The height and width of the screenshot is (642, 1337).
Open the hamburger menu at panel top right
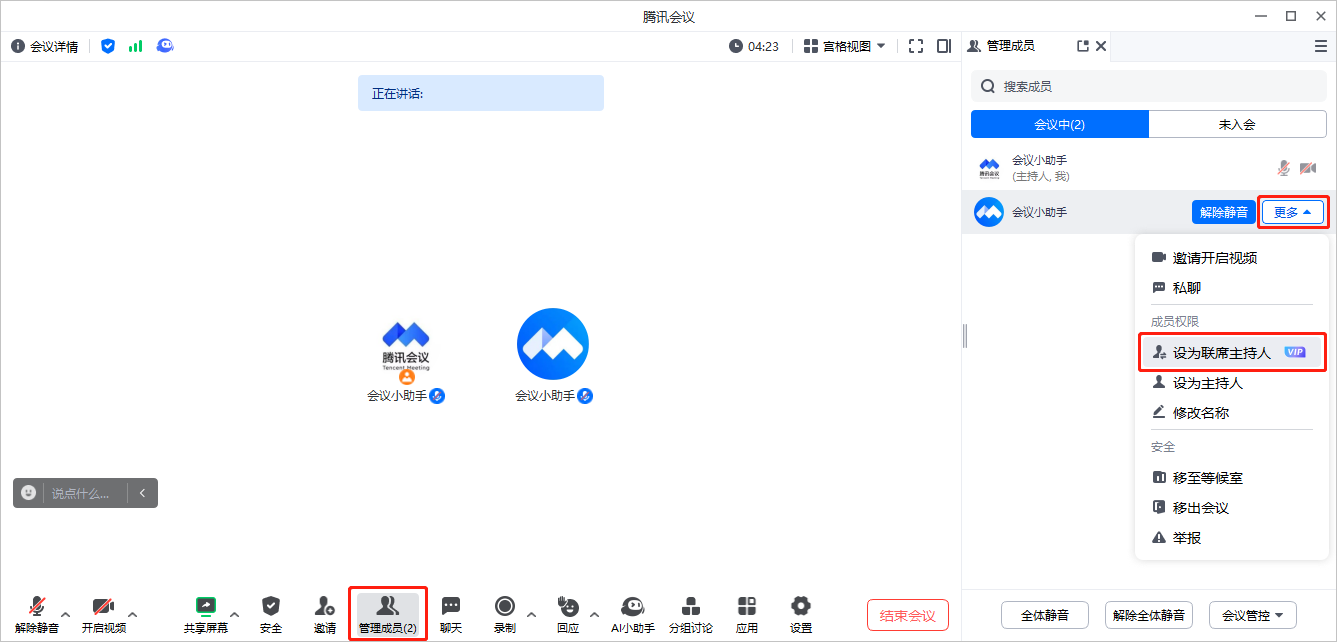coord(1321,46)
